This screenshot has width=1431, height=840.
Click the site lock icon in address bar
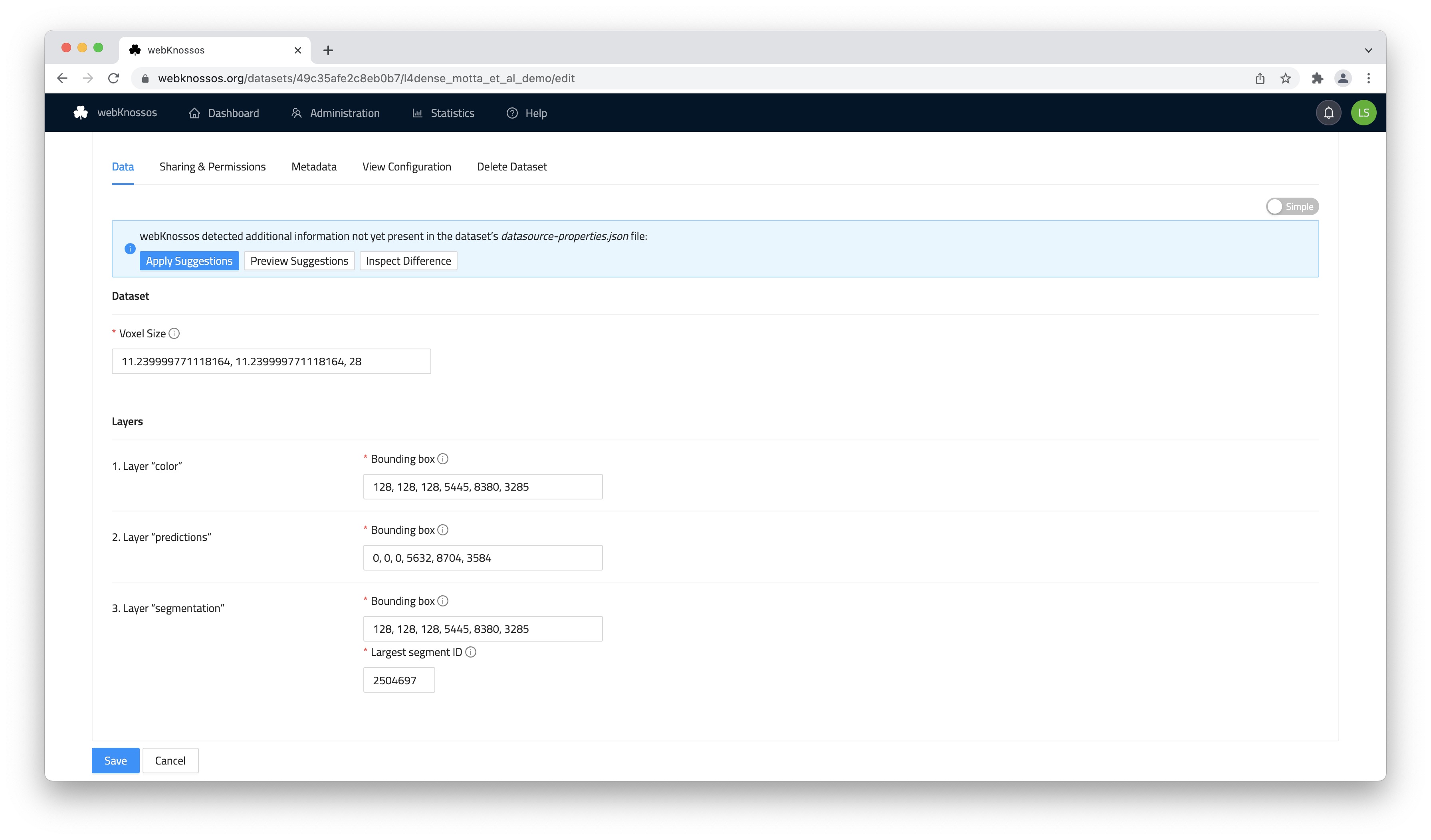145,78
